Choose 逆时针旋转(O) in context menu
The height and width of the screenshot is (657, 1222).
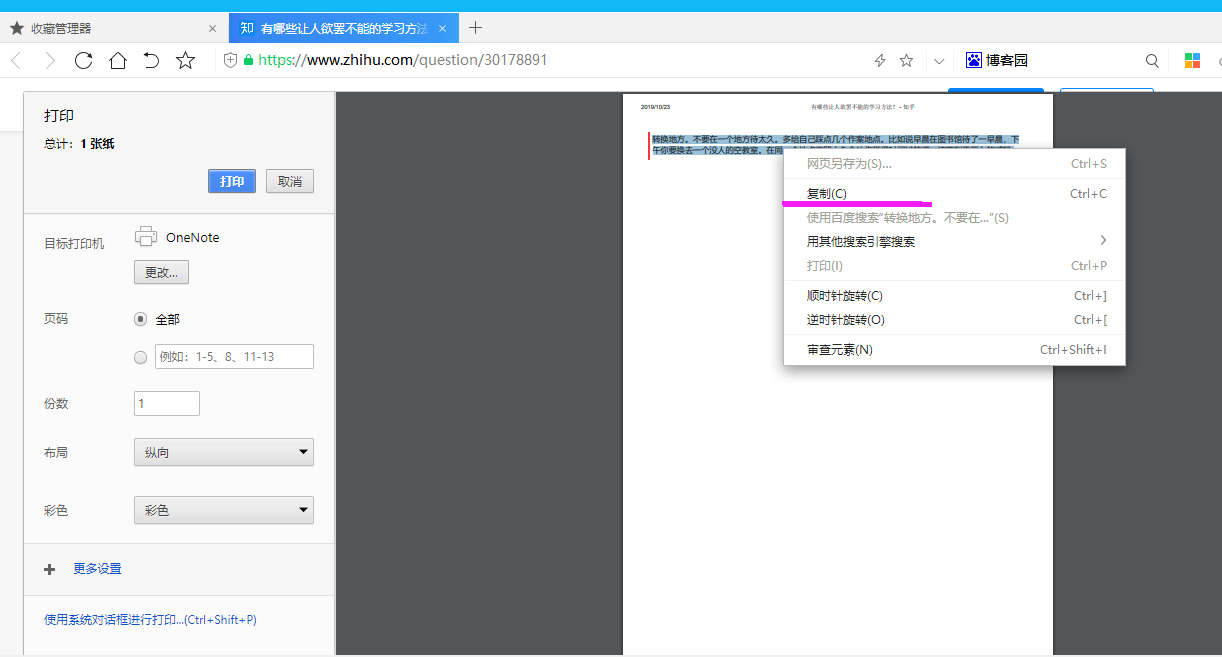954,320
